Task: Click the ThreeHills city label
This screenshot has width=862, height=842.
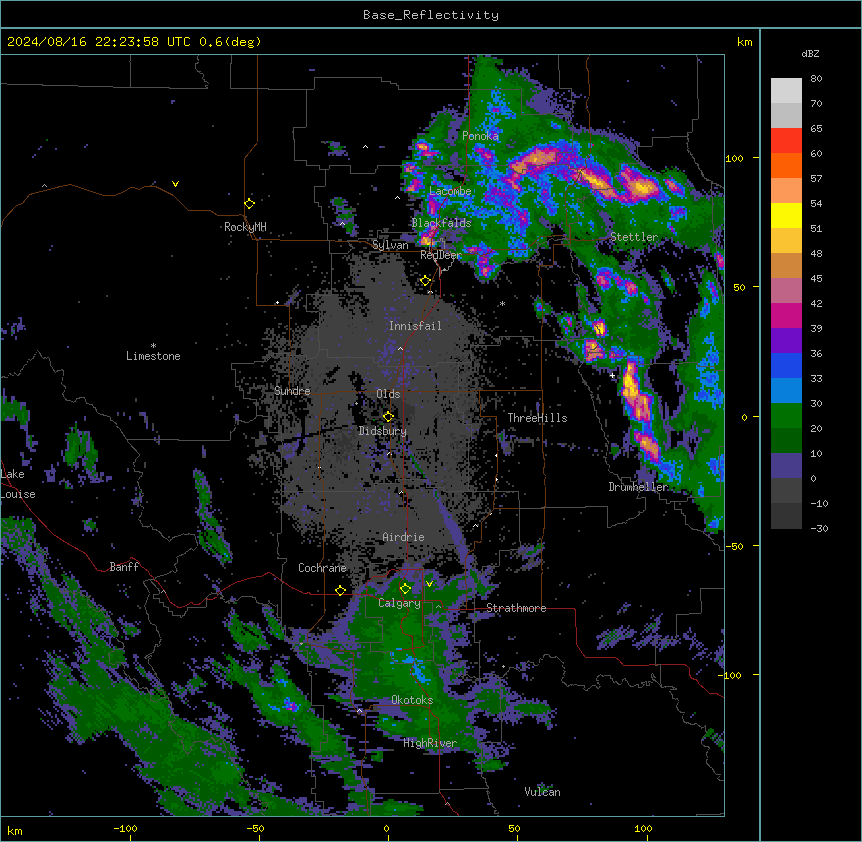Action: click(x=537, y=418)
